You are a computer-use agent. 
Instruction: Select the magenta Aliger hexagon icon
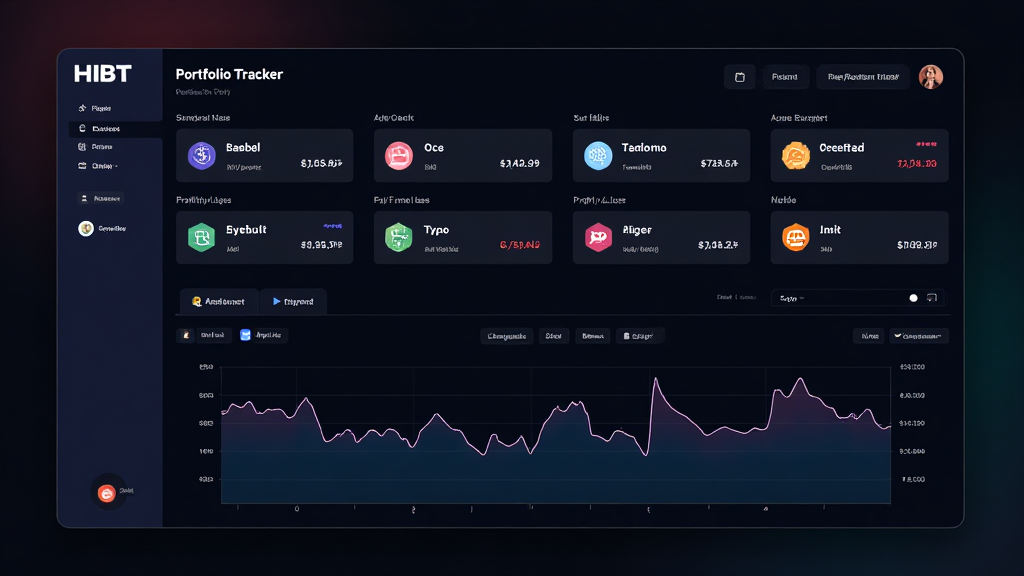[x=597, y=237]
